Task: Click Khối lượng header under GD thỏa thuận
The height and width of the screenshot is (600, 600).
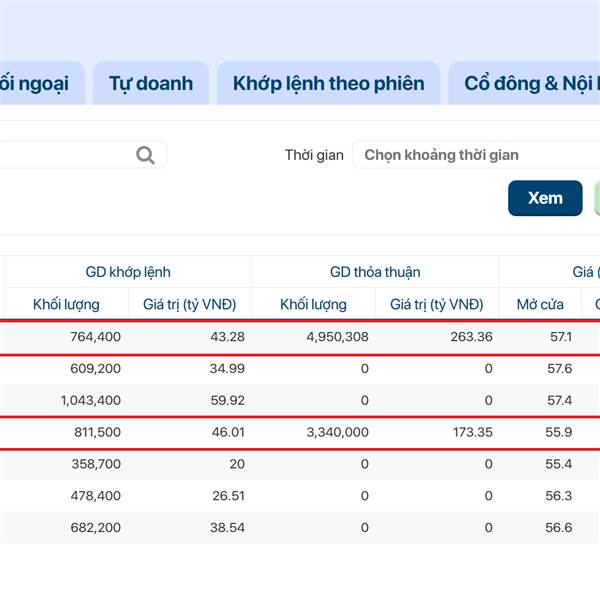Action: point(313,304)
